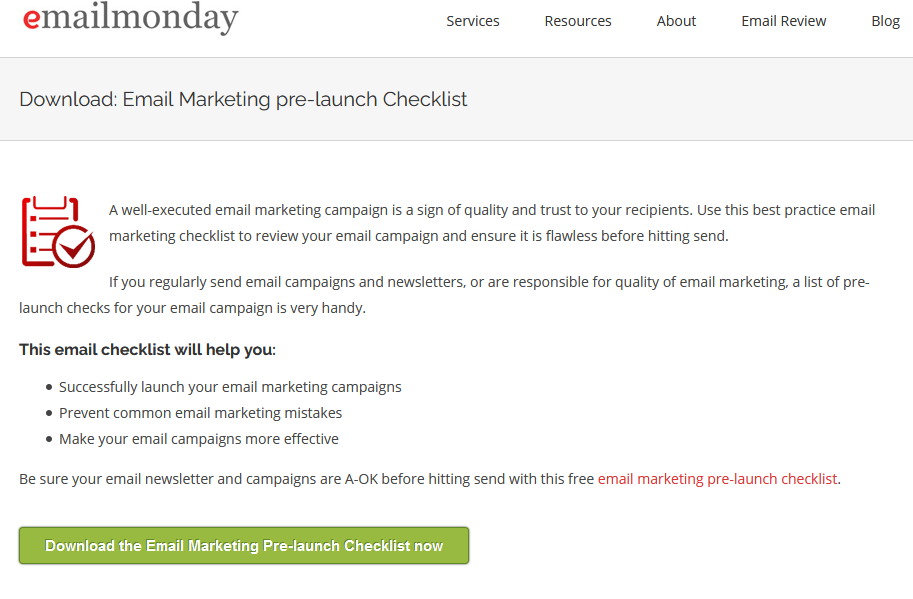Viewport: 913px width, 599px height.
Task: Click the page title Download: Email Marketing pre-launch Checklist
Action: [243, 100]
